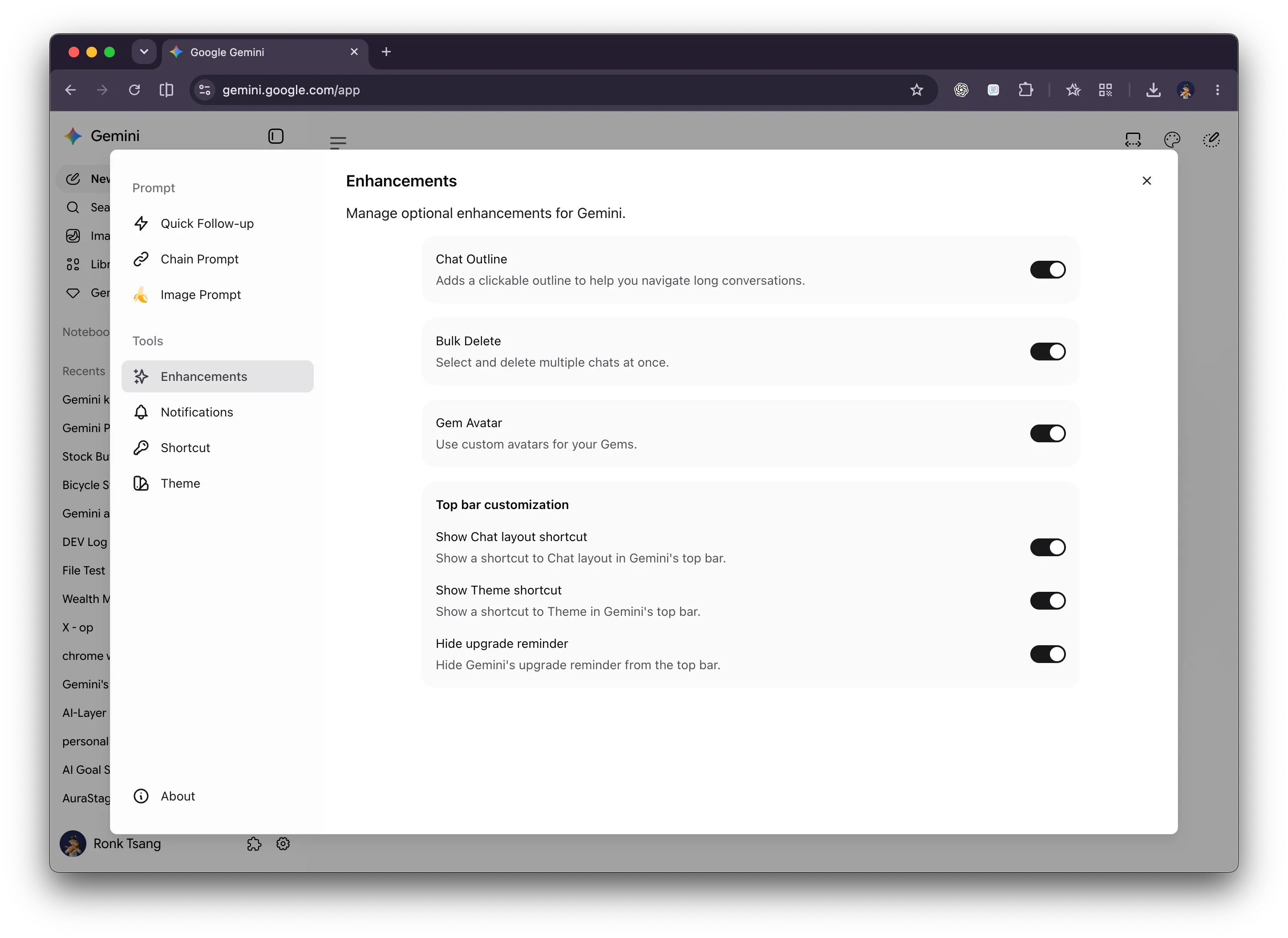
Task: Open Notifications settings
Action: (218, 412)
